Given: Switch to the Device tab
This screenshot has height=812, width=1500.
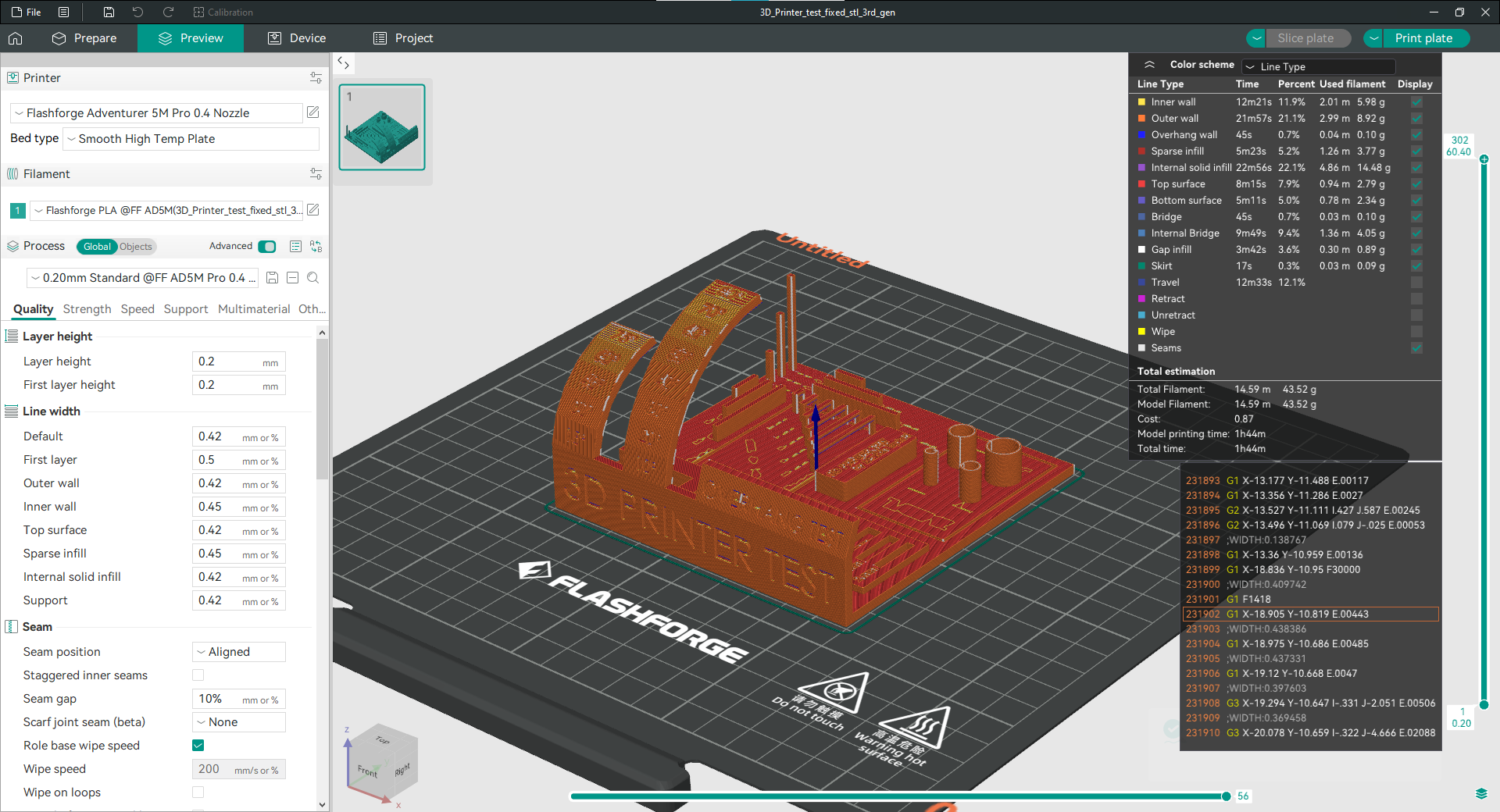Looking at the screenshot, I should click(x=297, y=38).
